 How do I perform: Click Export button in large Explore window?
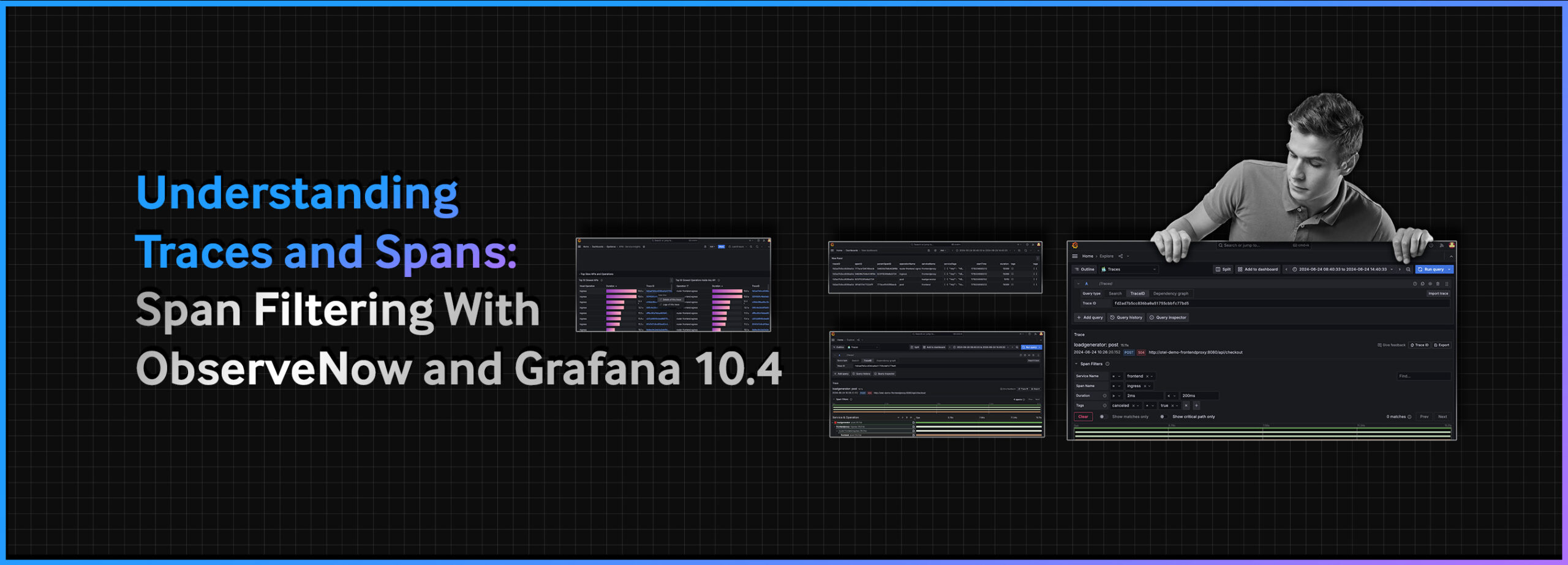tap(1442, 345)
